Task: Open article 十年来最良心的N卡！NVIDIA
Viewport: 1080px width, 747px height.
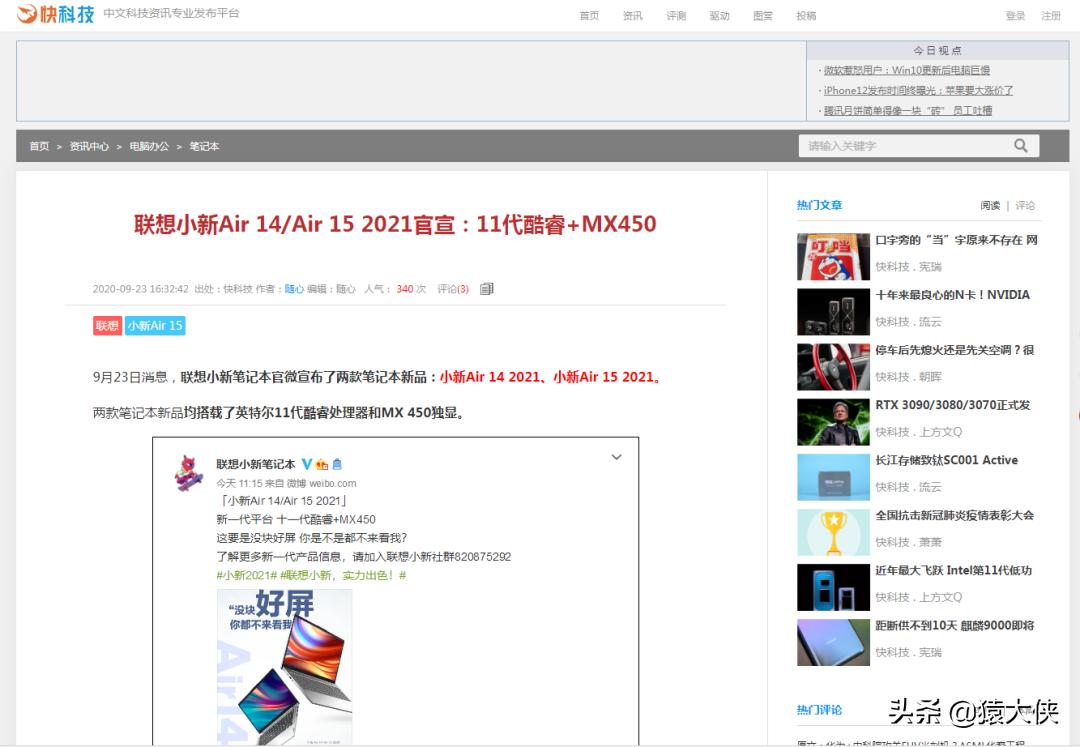Action: 953,295
